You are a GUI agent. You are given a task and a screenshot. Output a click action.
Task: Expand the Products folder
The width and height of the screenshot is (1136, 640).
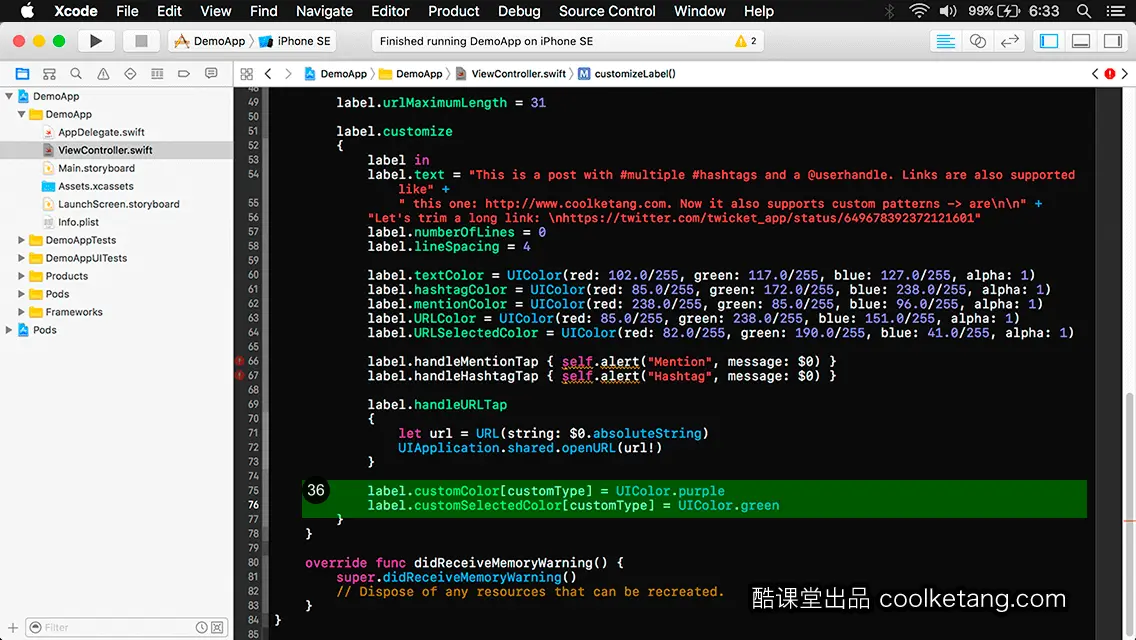[x=21, y=276]
